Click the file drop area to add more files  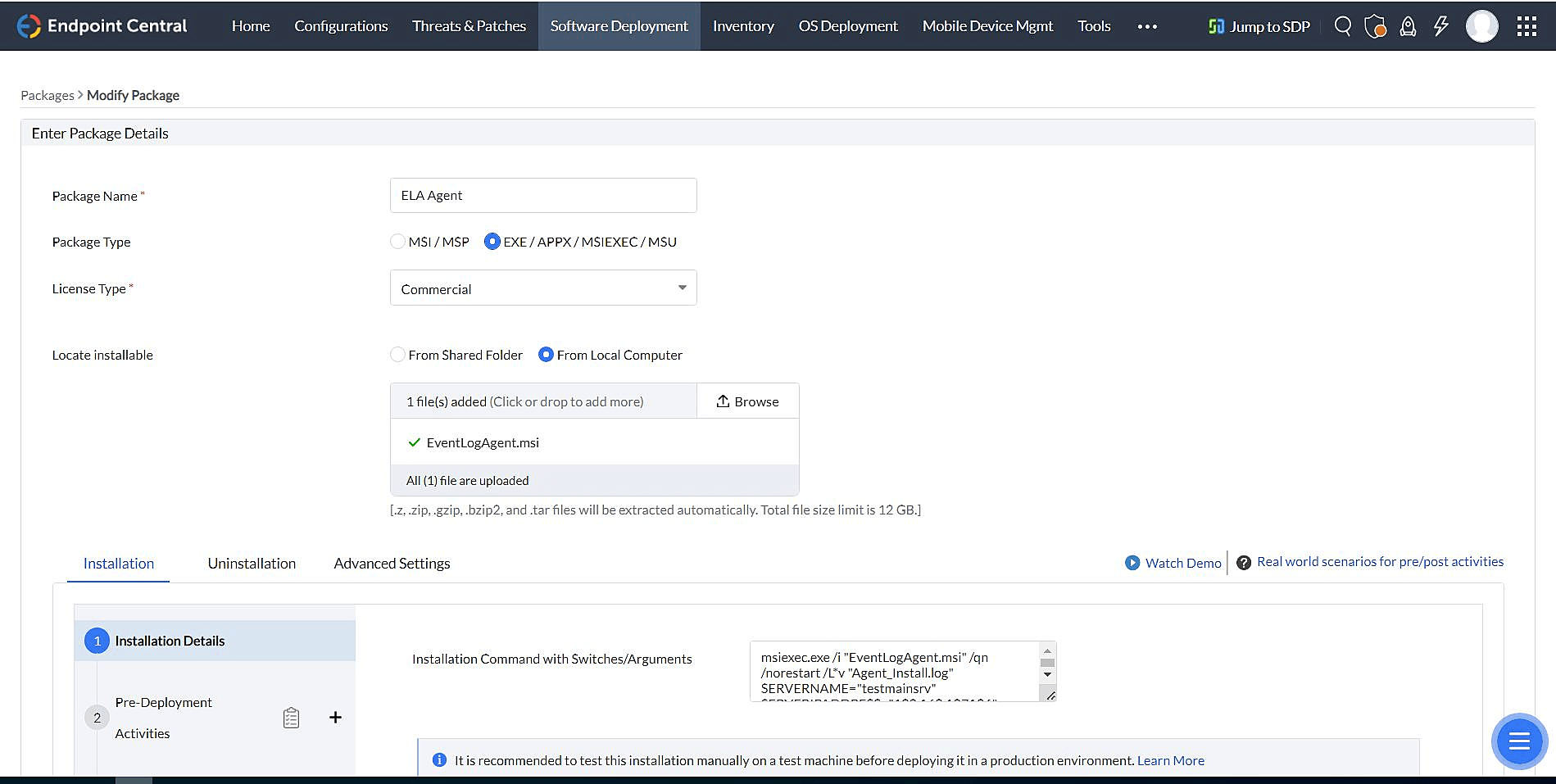[x=543, y=401]
